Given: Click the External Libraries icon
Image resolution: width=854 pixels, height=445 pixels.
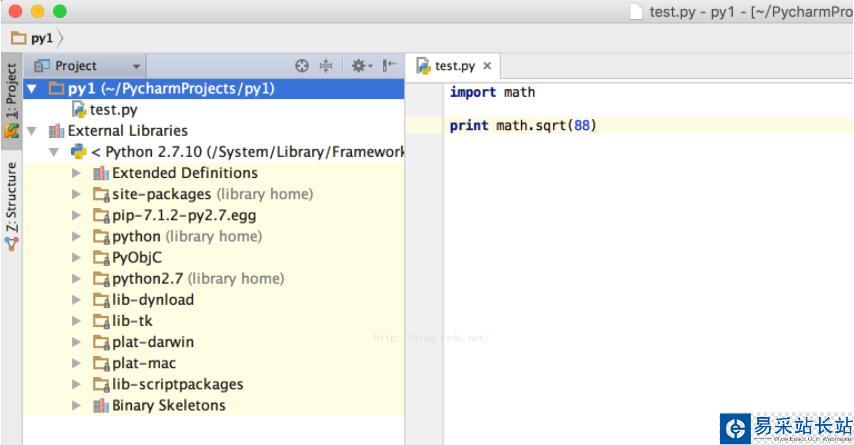Looking at the screenshot, I should [56, 131].
